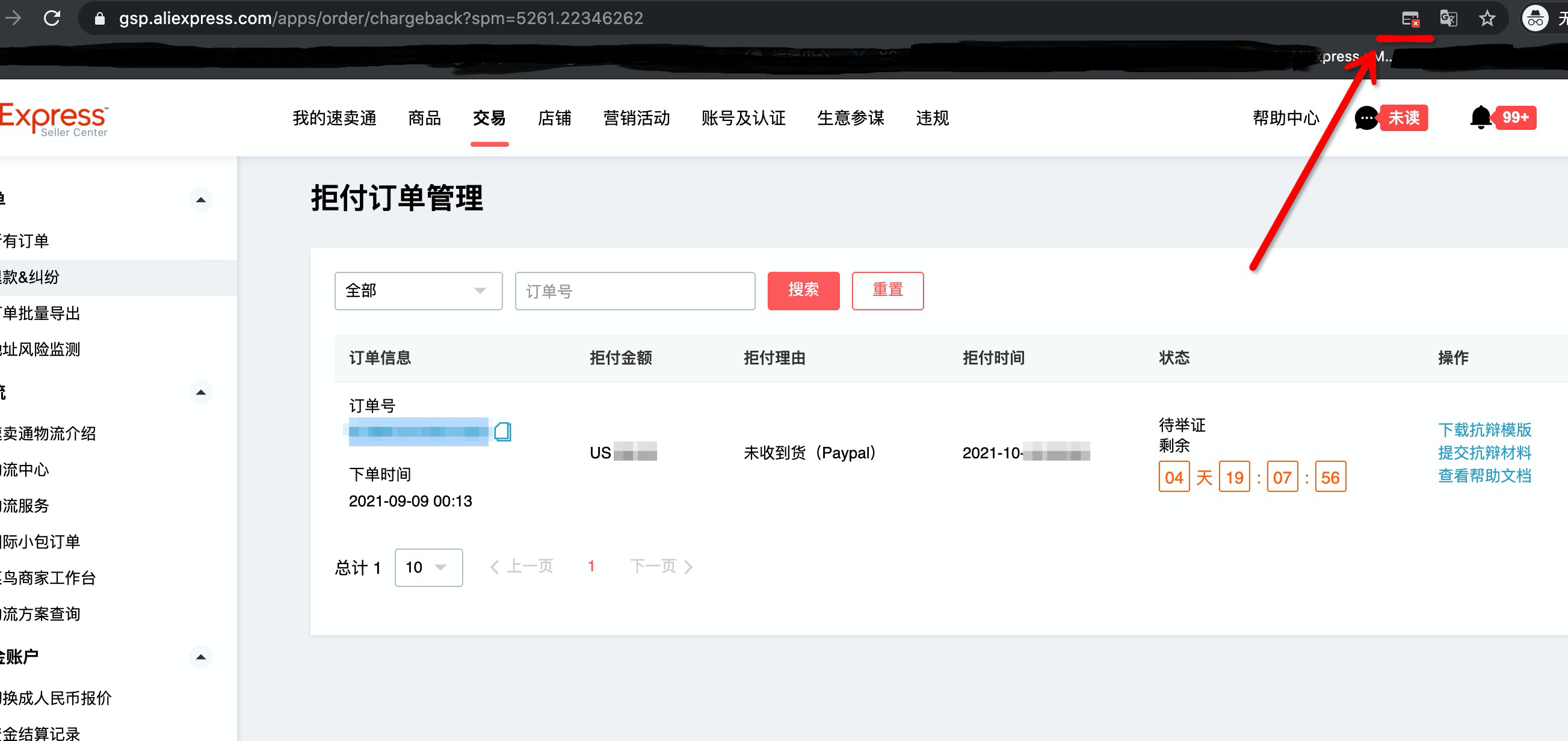This screenshot has height=741, width=1568.
Task: Open the 违规 menu
Action: (933, 118)
